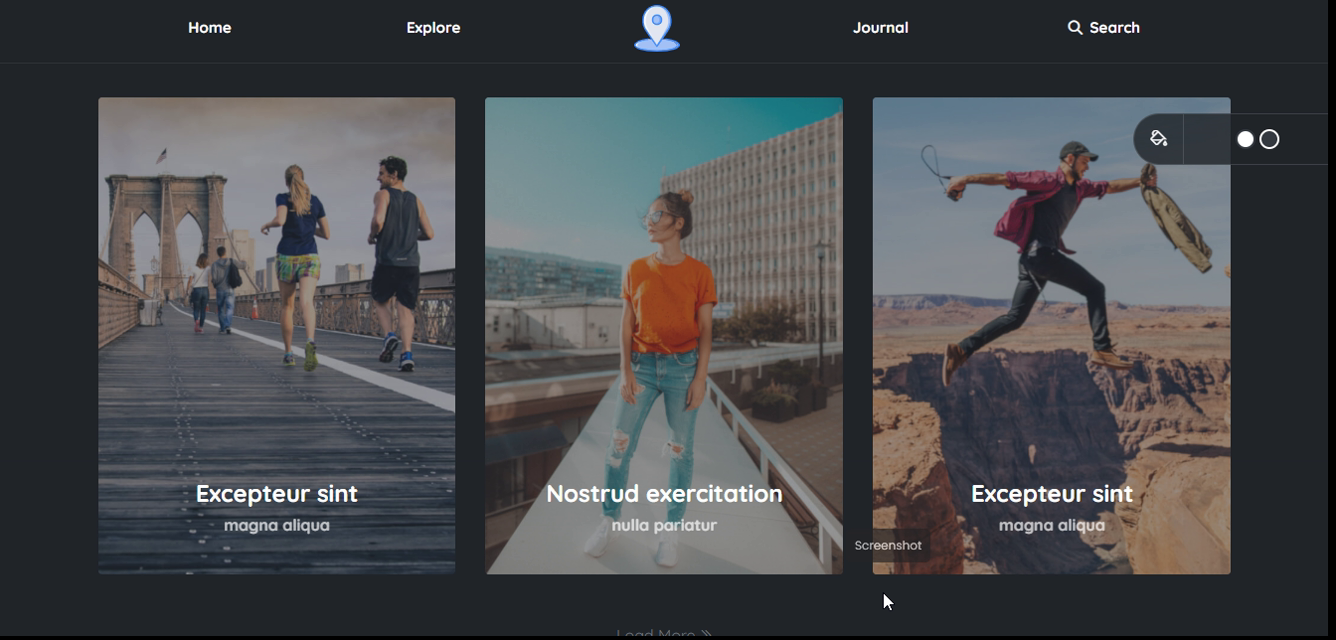The width and height of the screenshot is (1336, 640).
Task: Open the paint bucket theme customizer icon
Action: [1158, 139]
